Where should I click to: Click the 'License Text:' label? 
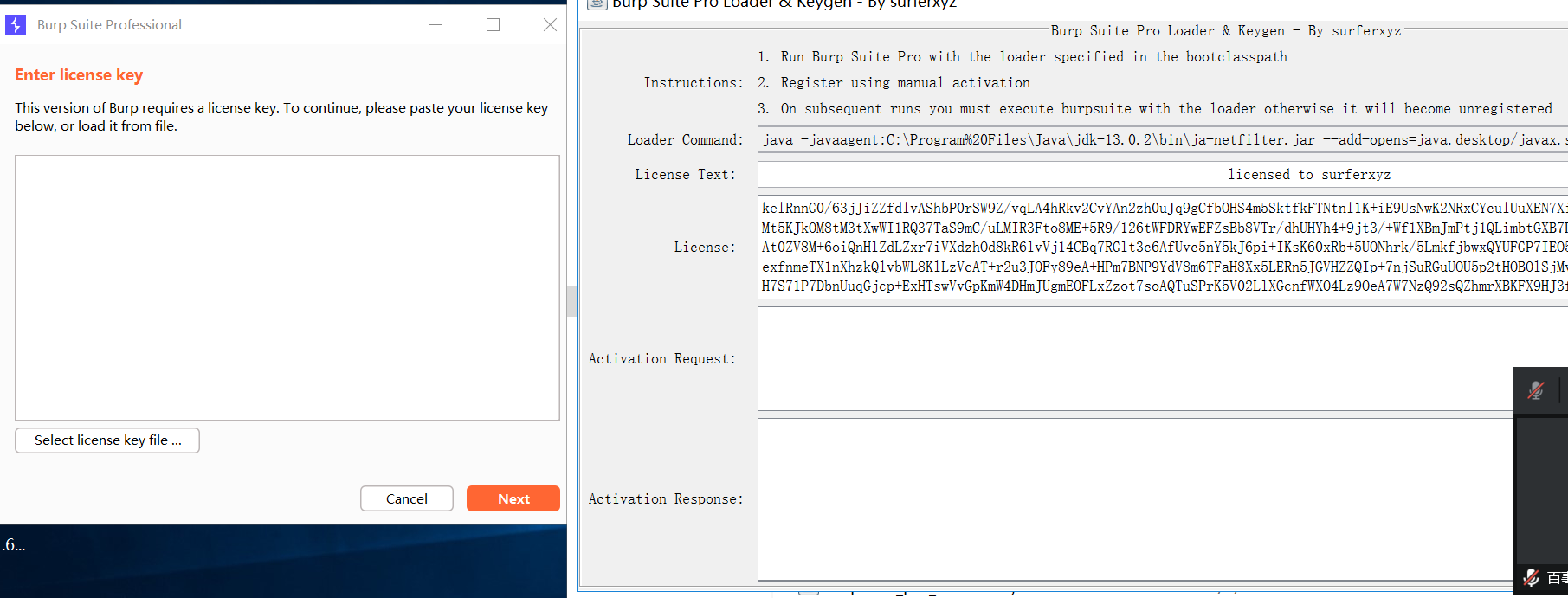click(x=686, y=175)
